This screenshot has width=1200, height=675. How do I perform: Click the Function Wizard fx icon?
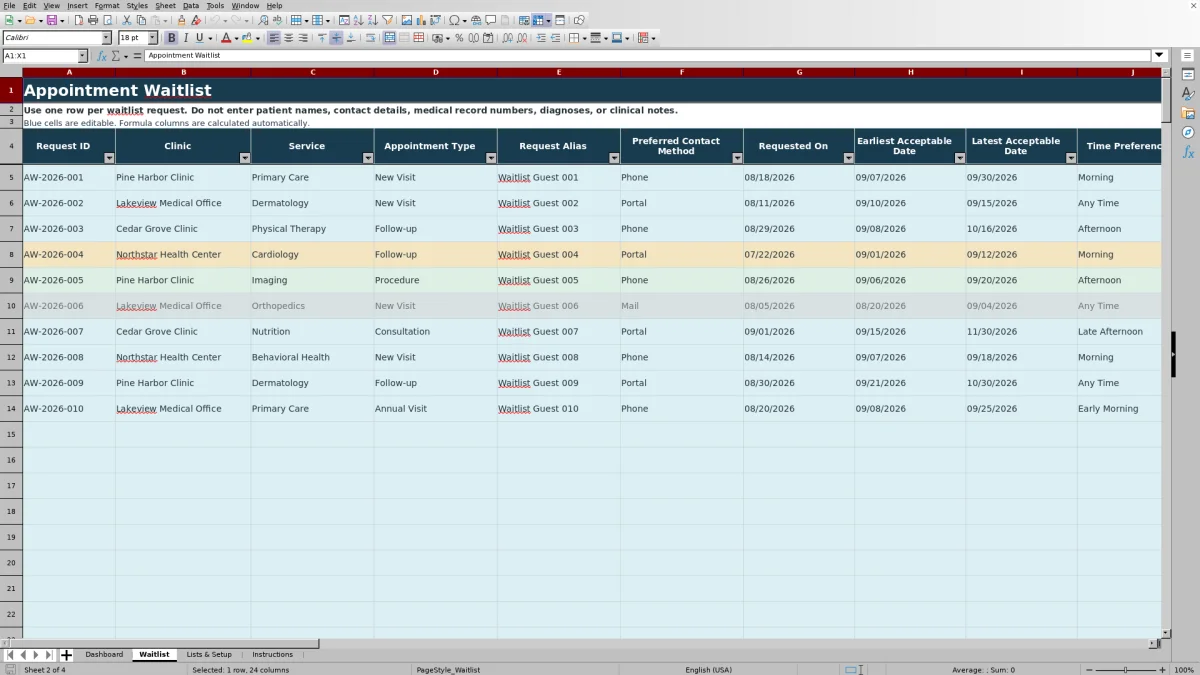click(x=102, y=56)
